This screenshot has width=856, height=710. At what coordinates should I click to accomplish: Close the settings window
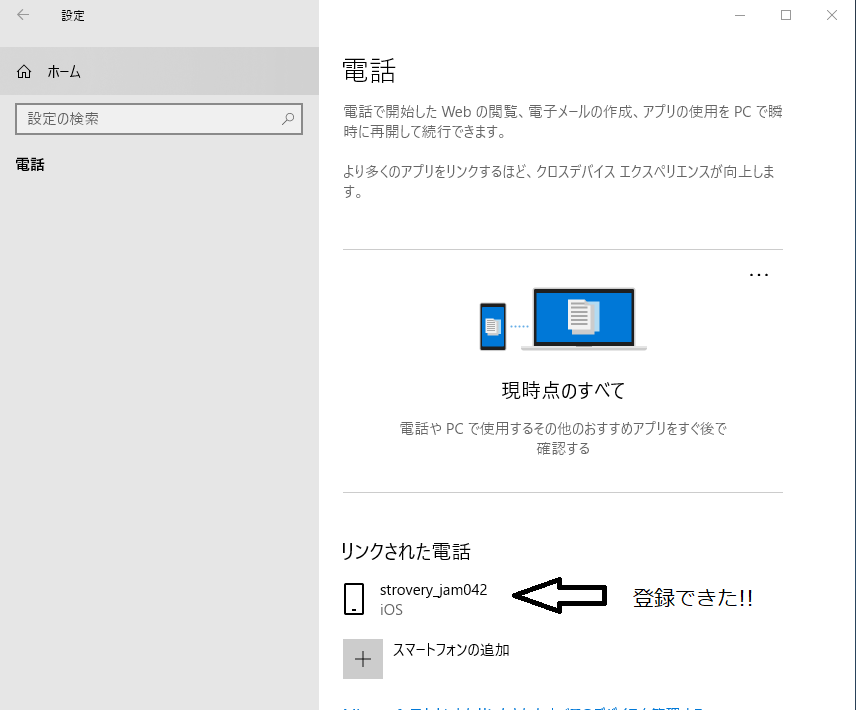[x=831, y=15]
